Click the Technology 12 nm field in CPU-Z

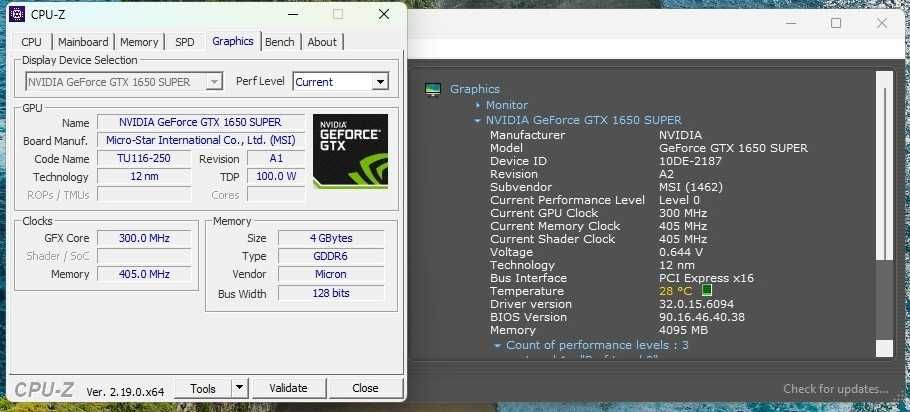(144, 176)
